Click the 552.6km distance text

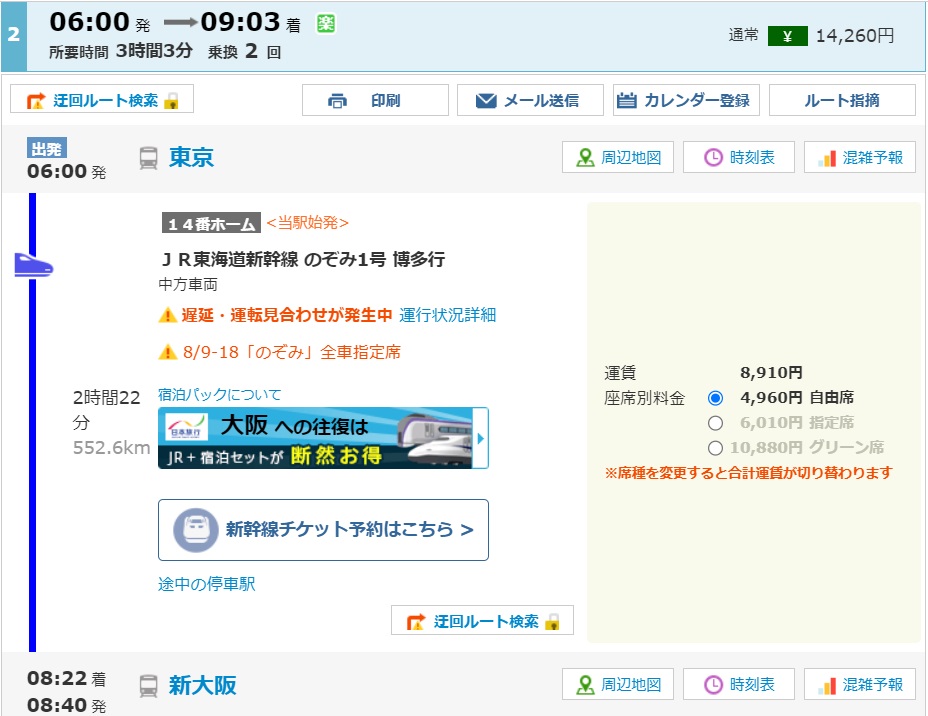coord(111,448)
